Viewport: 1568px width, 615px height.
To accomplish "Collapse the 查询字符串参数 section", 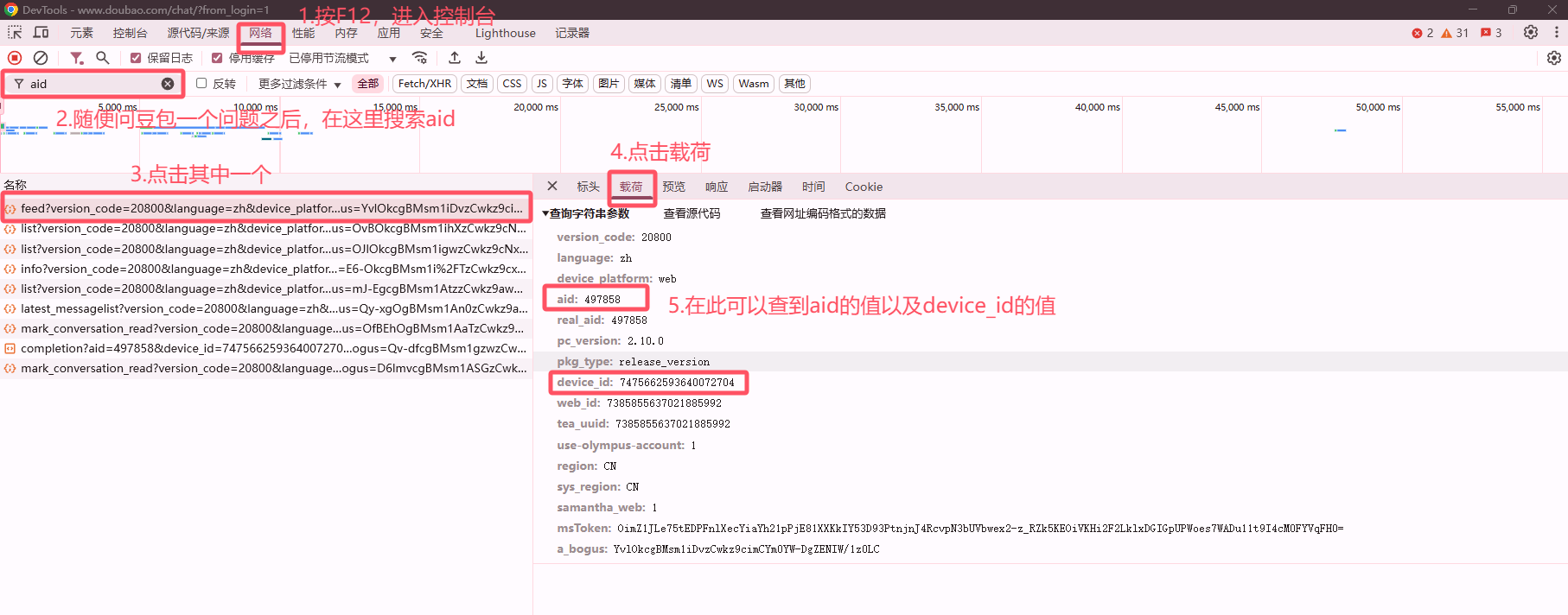I will point(586,213).
